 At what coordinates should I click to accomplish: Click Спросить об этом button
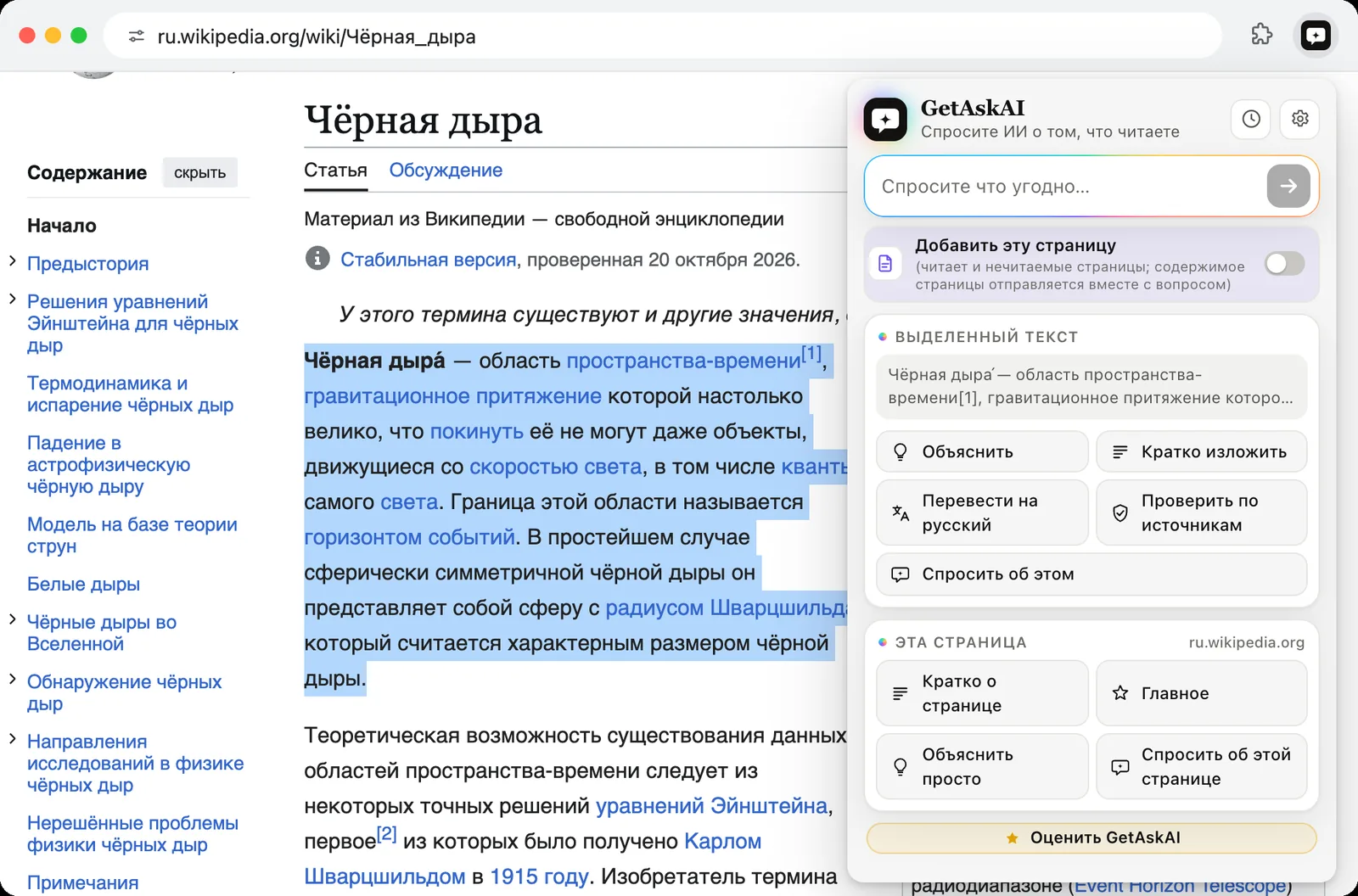pos(1091,574)
